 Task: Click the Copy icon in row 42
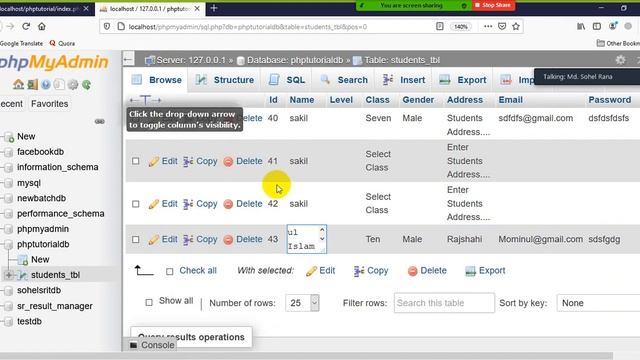pyautogui.click(x=188, y=204)
